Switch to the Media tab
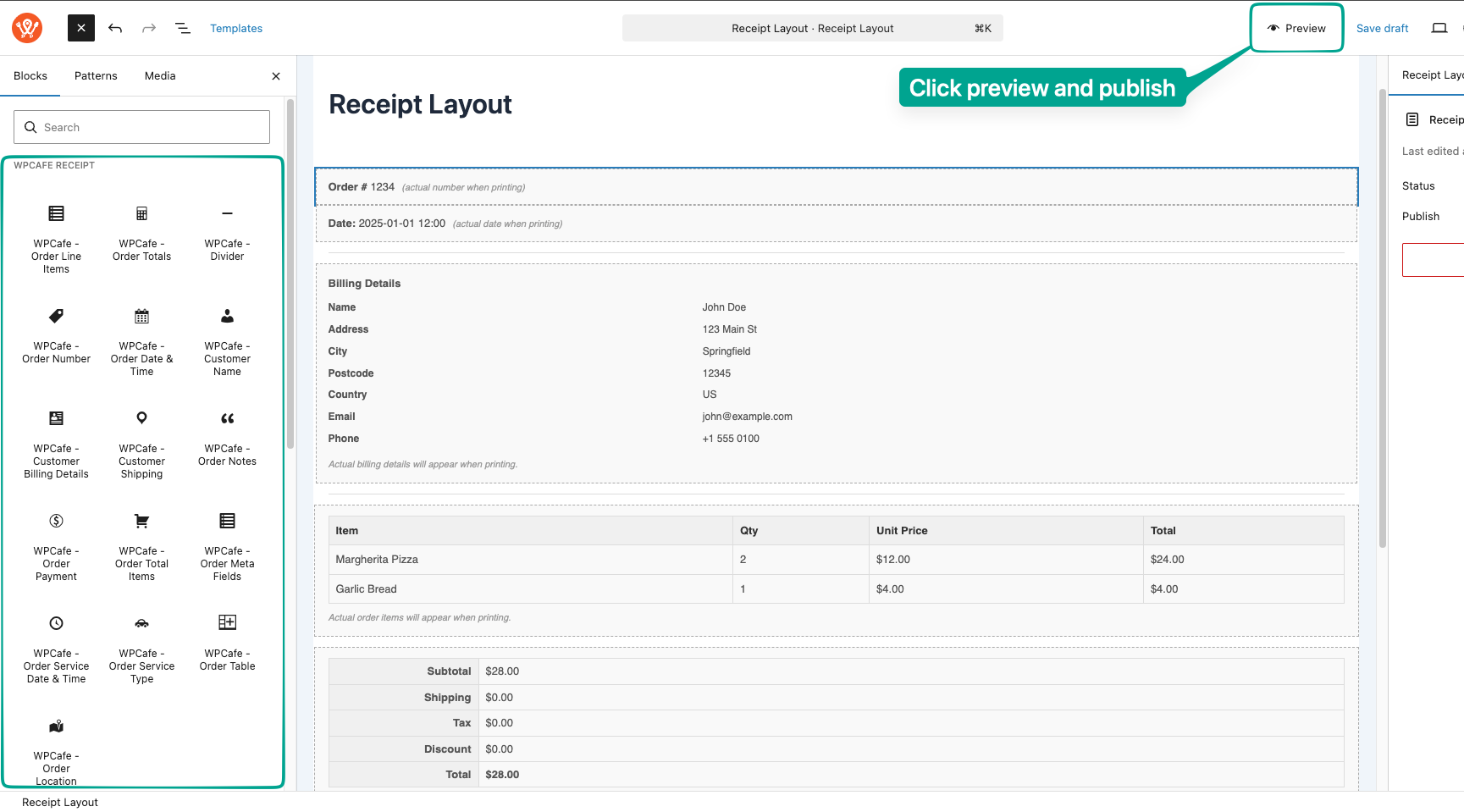The image size is (1464, 812). coord(160,76)
